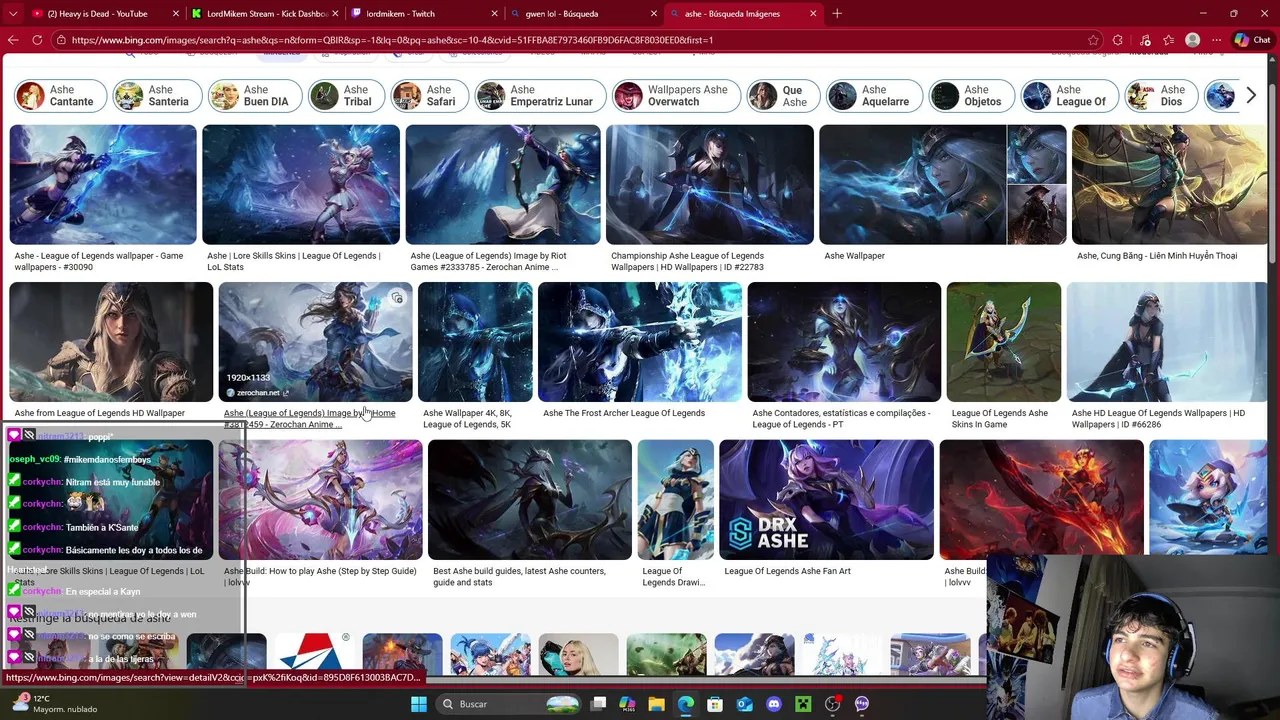Viewport: 1280px width, 720px height.
Task: Open Microsoft 365 from the taskbar
Action: [x=627, y=704]
